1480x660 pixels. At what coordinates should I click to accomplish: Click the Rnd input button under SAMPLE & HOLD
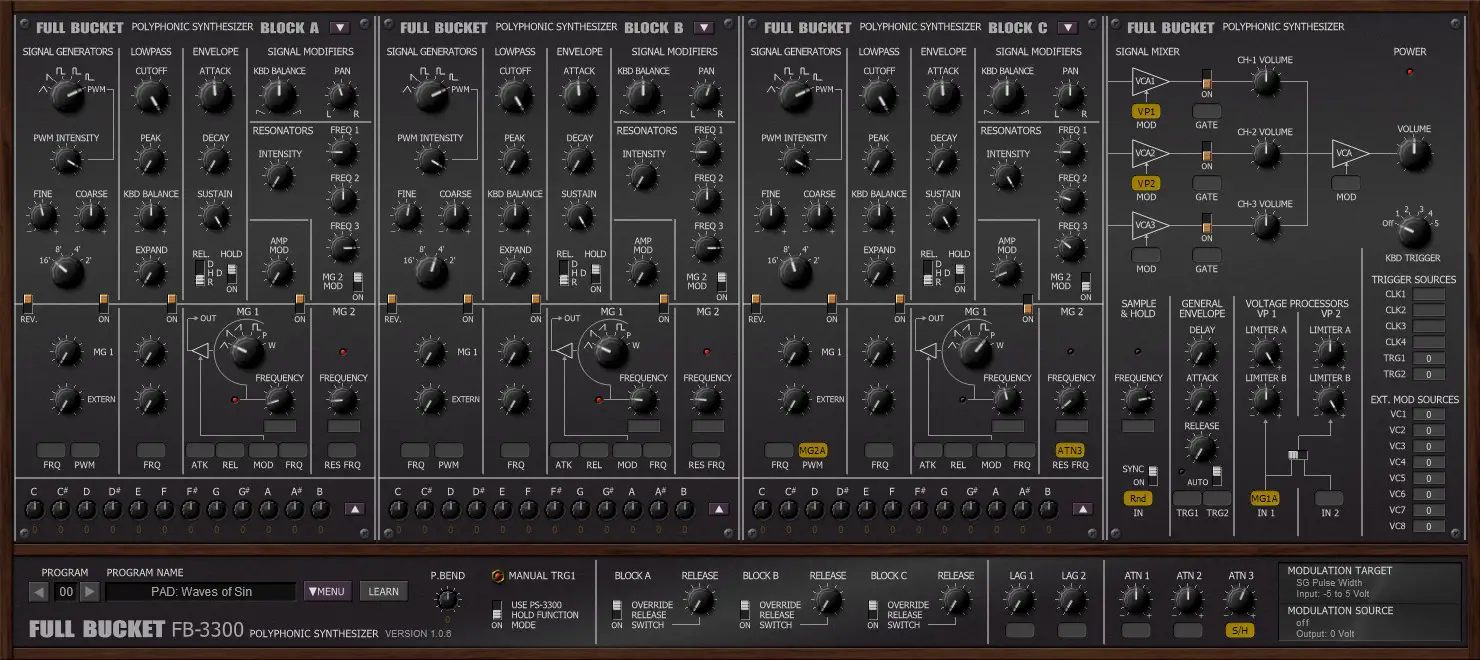pos(1136,497)
